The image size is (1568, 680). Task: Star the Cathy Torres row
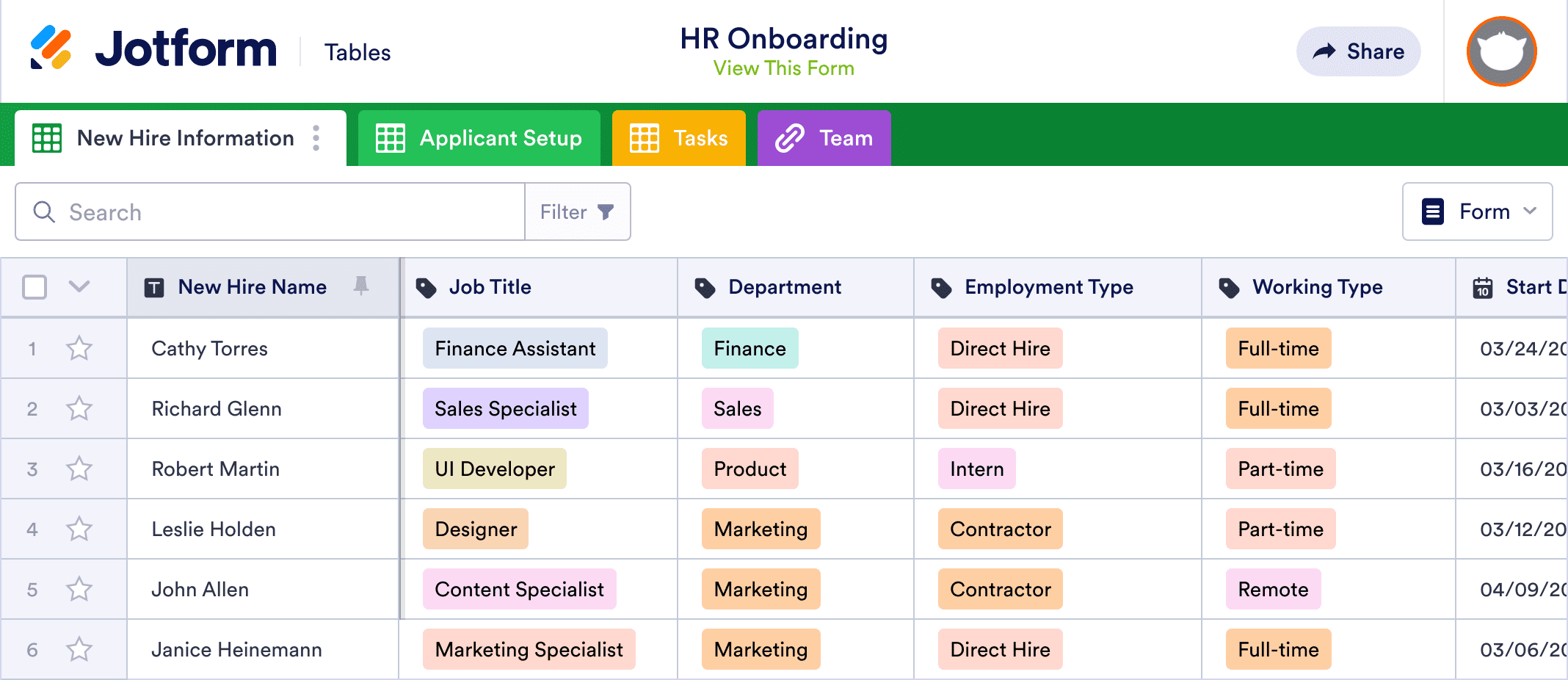[79, 348]
